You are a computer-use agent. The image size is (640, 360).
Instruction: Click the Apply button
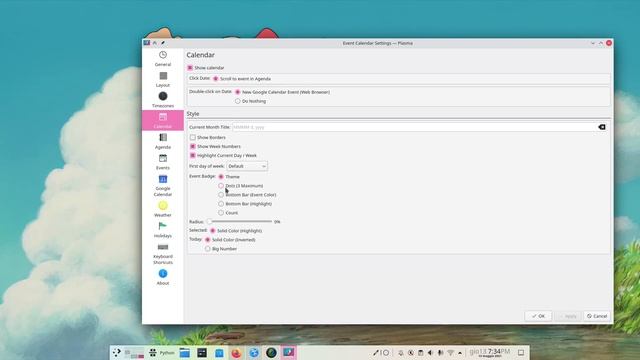pyautogui.click(x=567, y=316)
